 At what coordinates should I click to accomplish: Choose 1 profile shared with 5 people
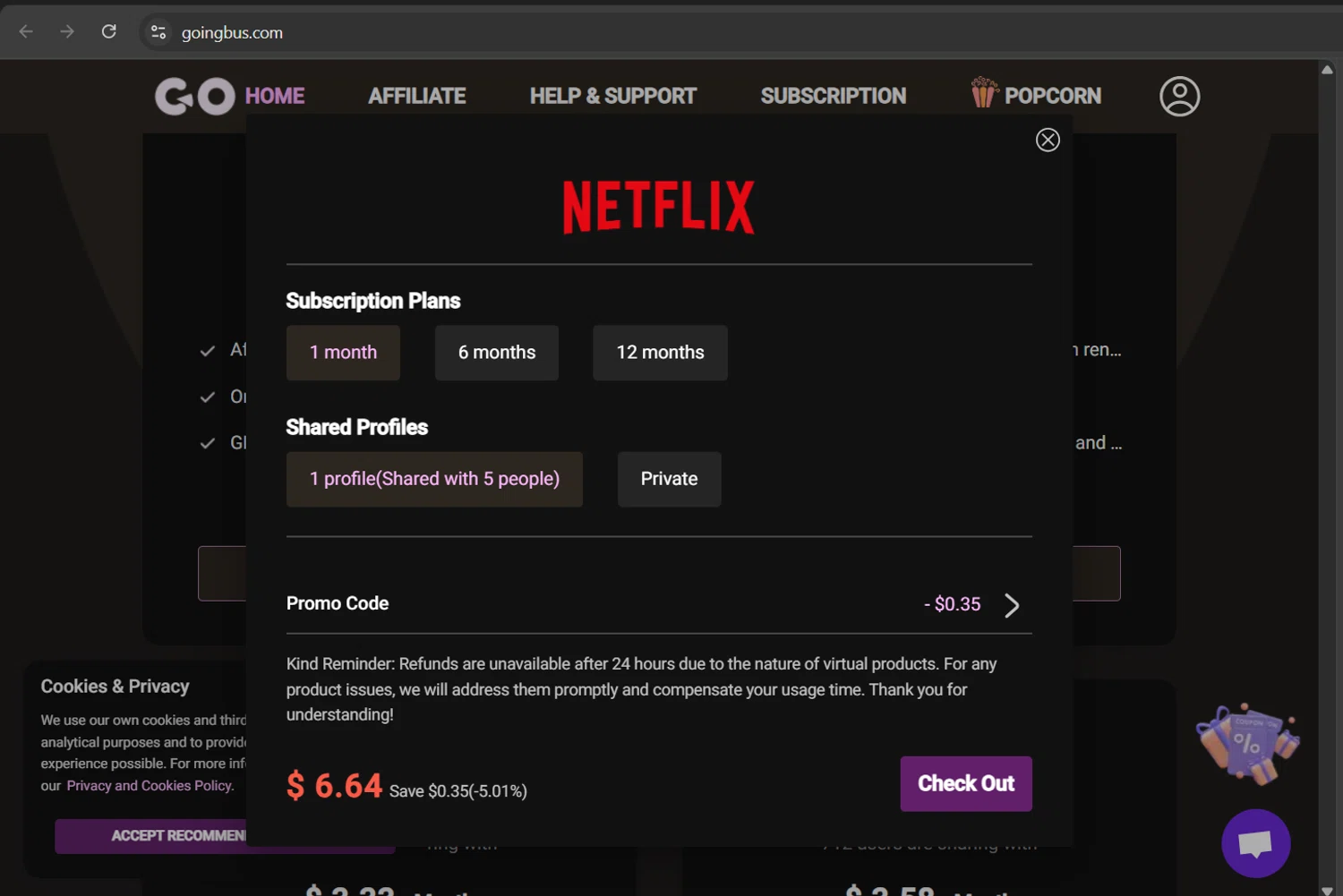tap(434, 479)
